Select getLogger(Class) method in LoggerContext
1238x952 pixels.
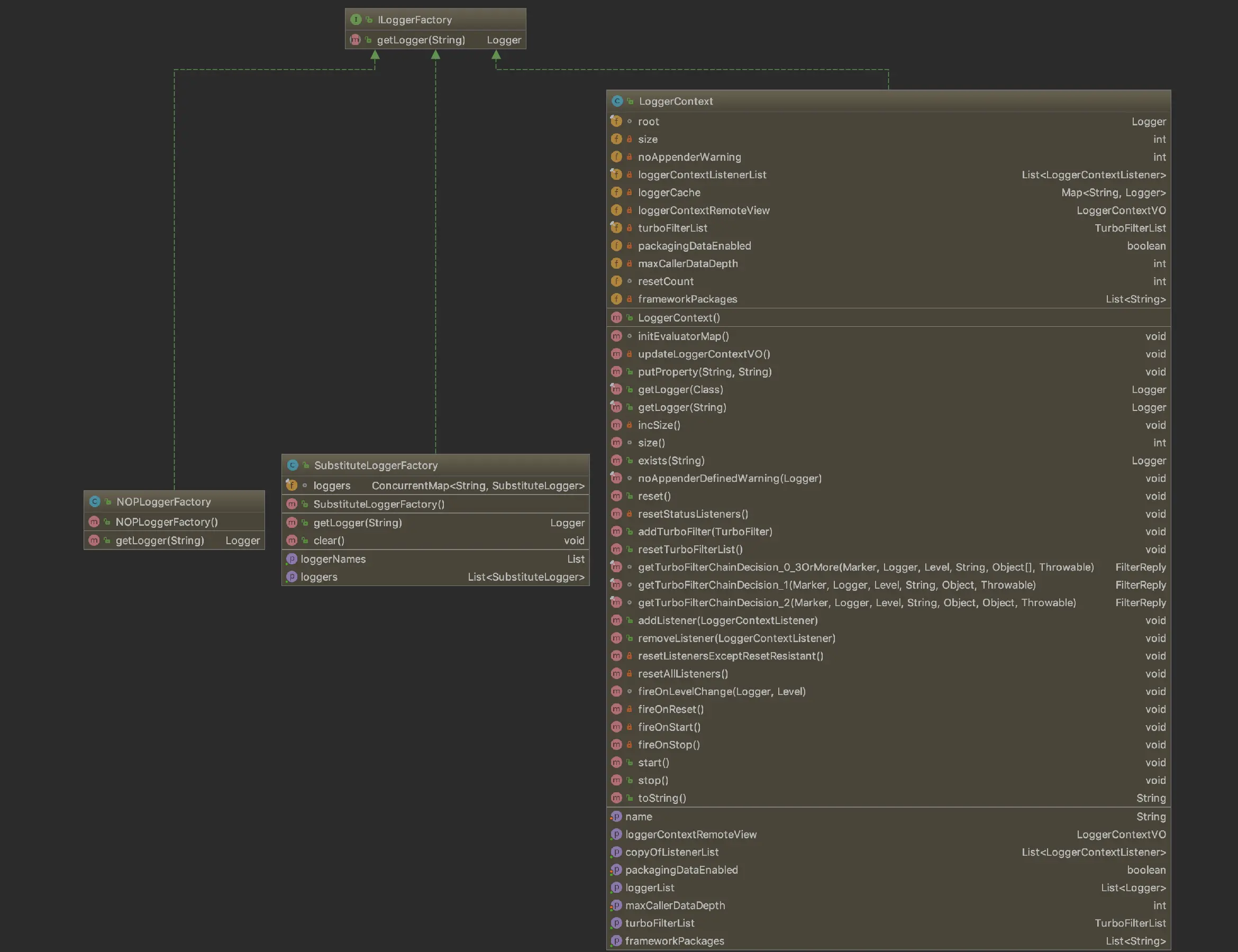click(680, 389)
